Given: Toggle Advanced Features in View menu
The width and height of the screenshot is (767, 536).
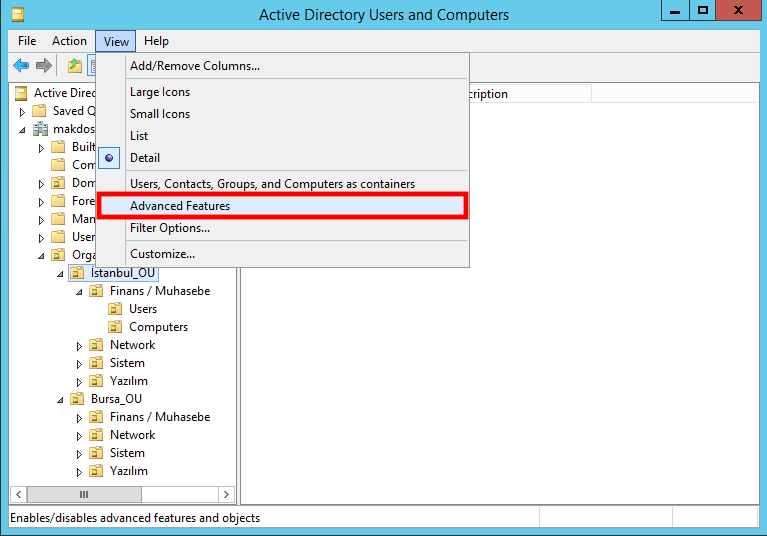Looking at the screenshot, I should (282, 206).
